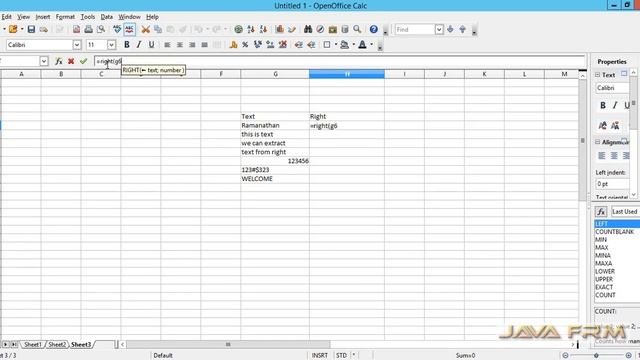Click into the Find search field

[x=415, y=29]
